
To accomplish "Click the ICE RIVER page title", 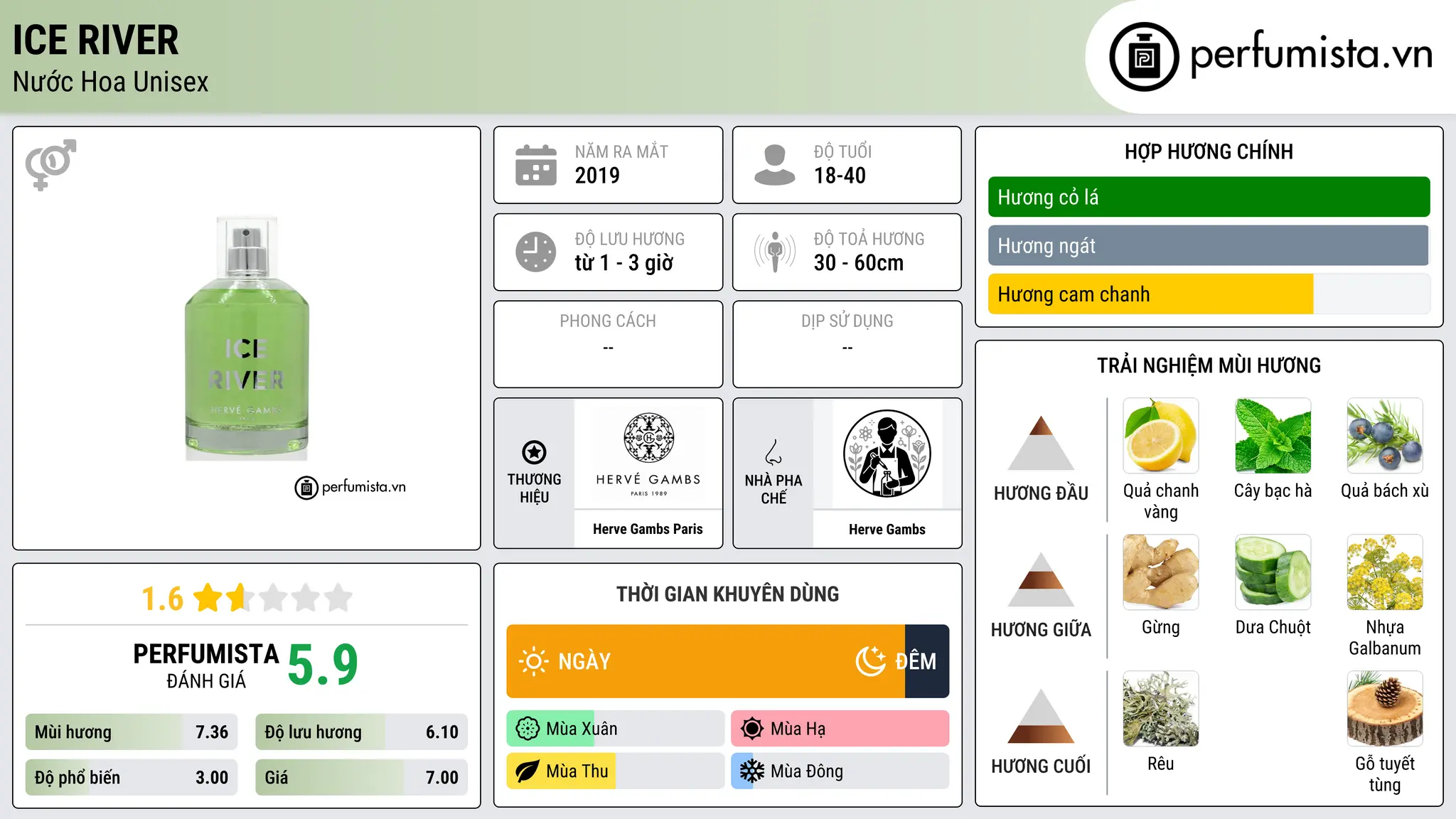I will coord(96,40).
